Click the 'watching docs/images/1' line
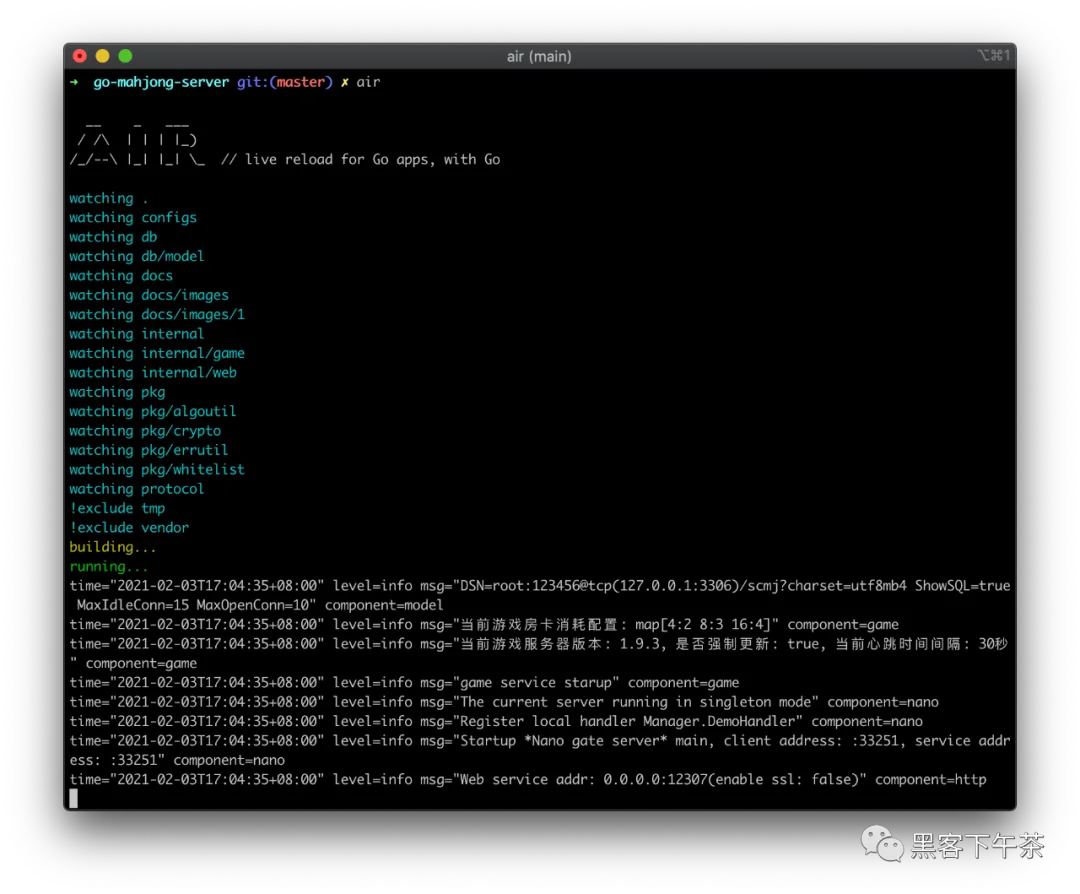Viewport: 1080px width, 894px height. click(x=157, y=315)
